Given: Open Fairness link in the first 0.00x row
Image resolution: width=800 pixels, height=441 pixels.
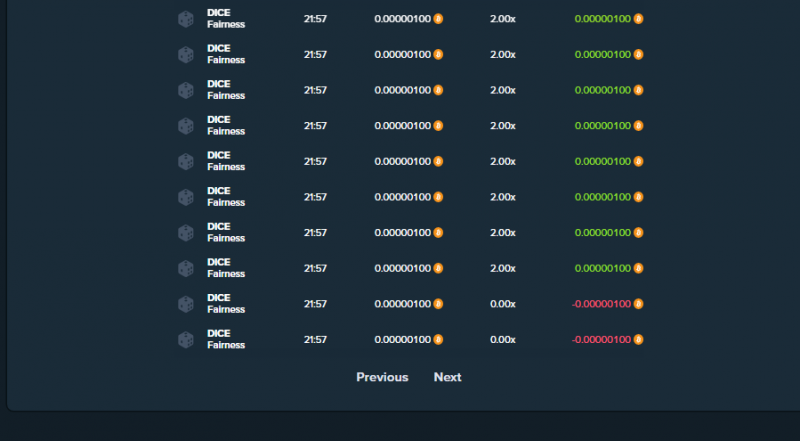Looking at the screenshot, I should [226, 309].
